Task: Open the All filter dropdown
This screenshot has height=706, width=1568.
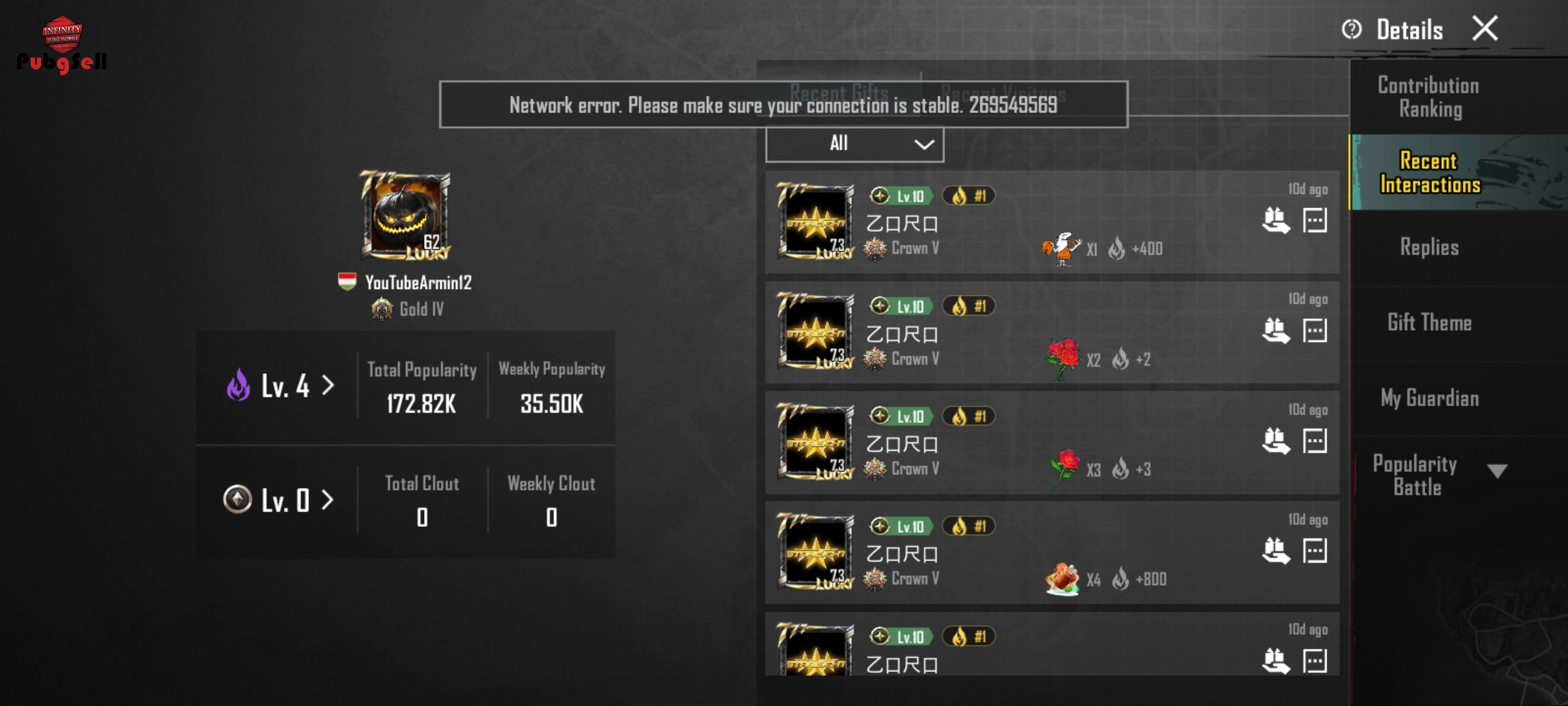Action: 855,144
